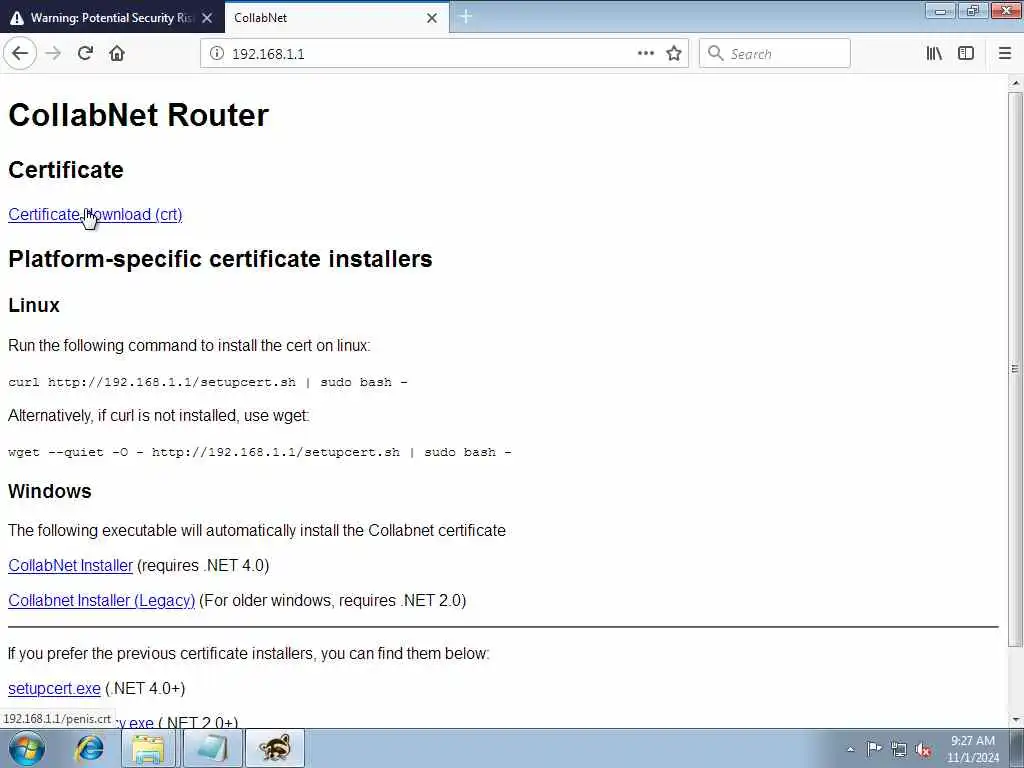
Task: Open the CollabNet Installer link
Action: (71, 566)
